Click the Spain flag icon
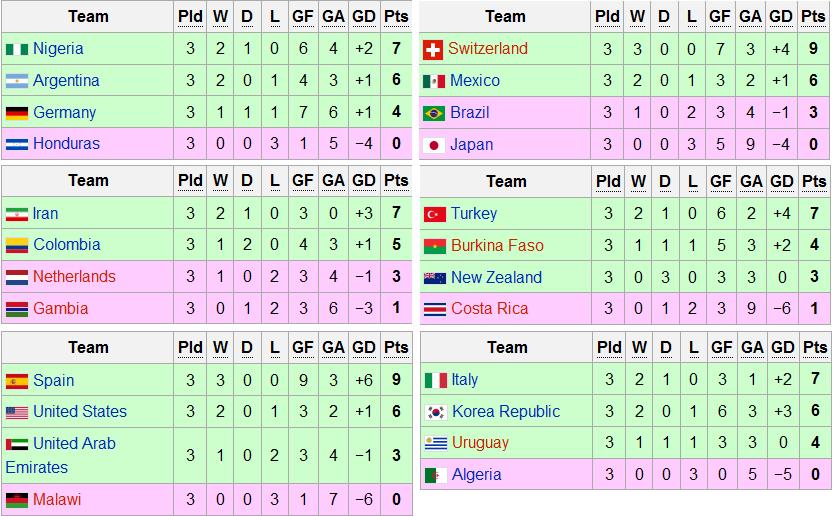833x516 pixels. coord(16,381)
